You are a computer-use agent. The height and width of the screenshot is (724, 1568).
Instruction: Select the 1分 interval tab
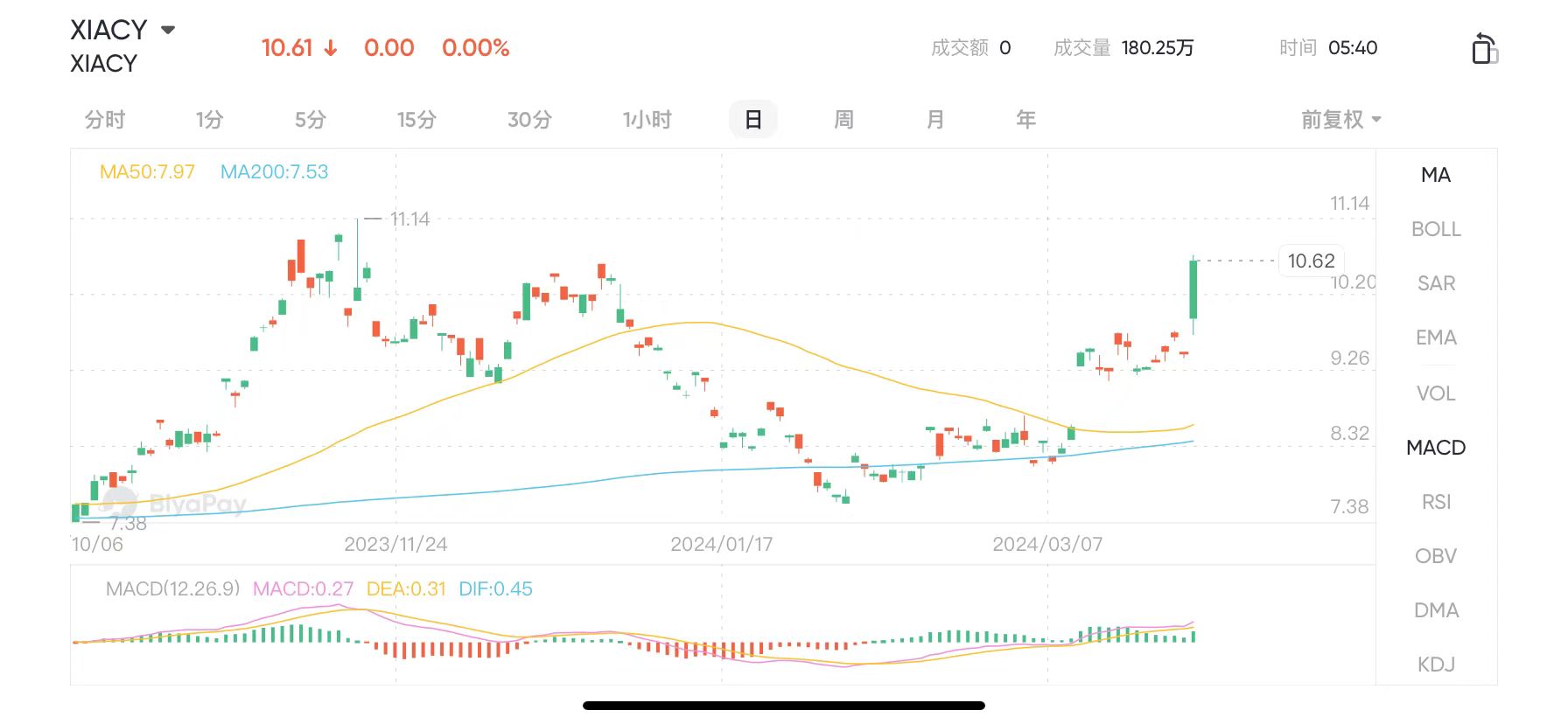click(210, 120)
